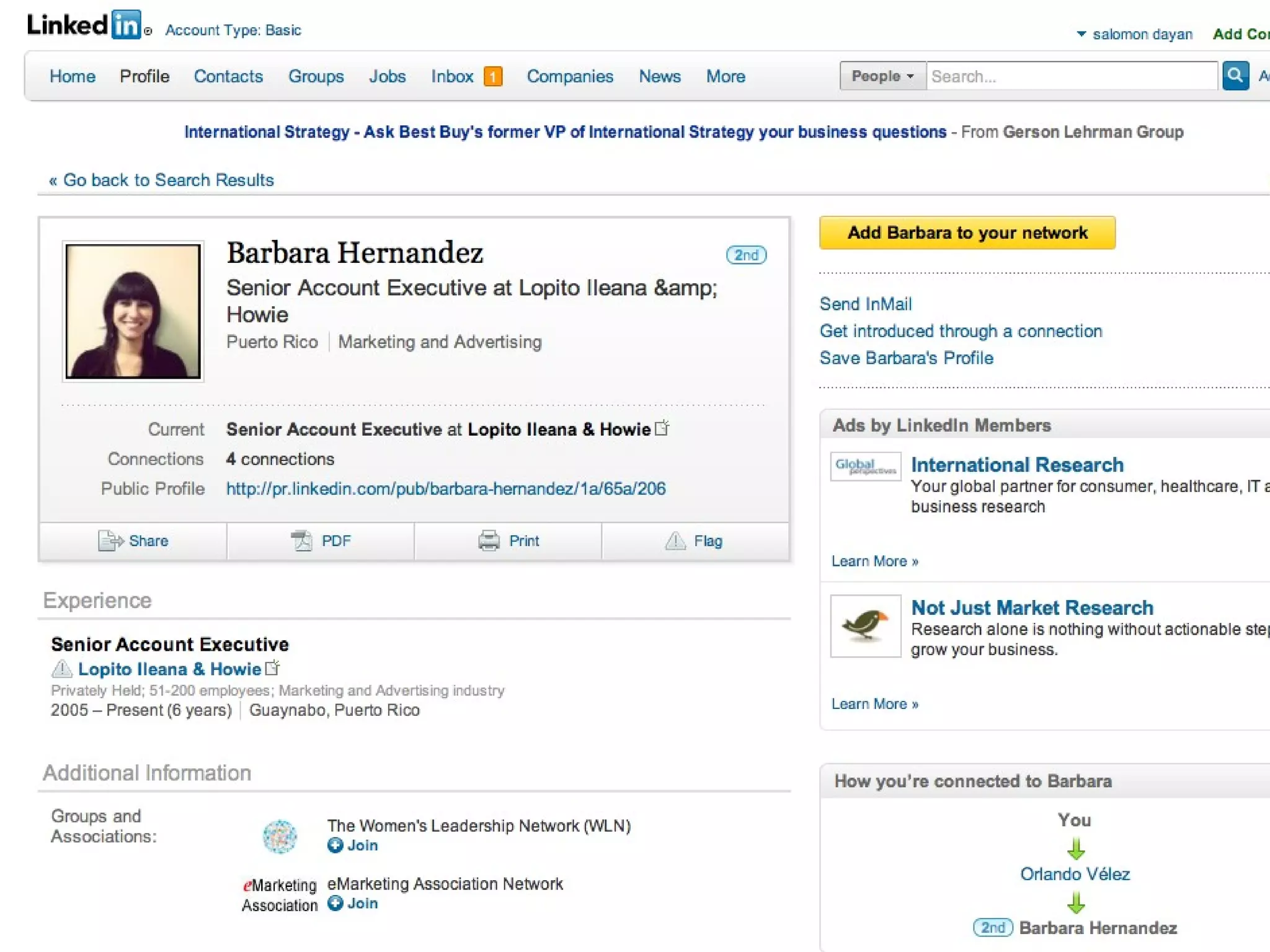Click the Flag warning icon
This screenshot has height=952, width=1270.
[675, 541]
